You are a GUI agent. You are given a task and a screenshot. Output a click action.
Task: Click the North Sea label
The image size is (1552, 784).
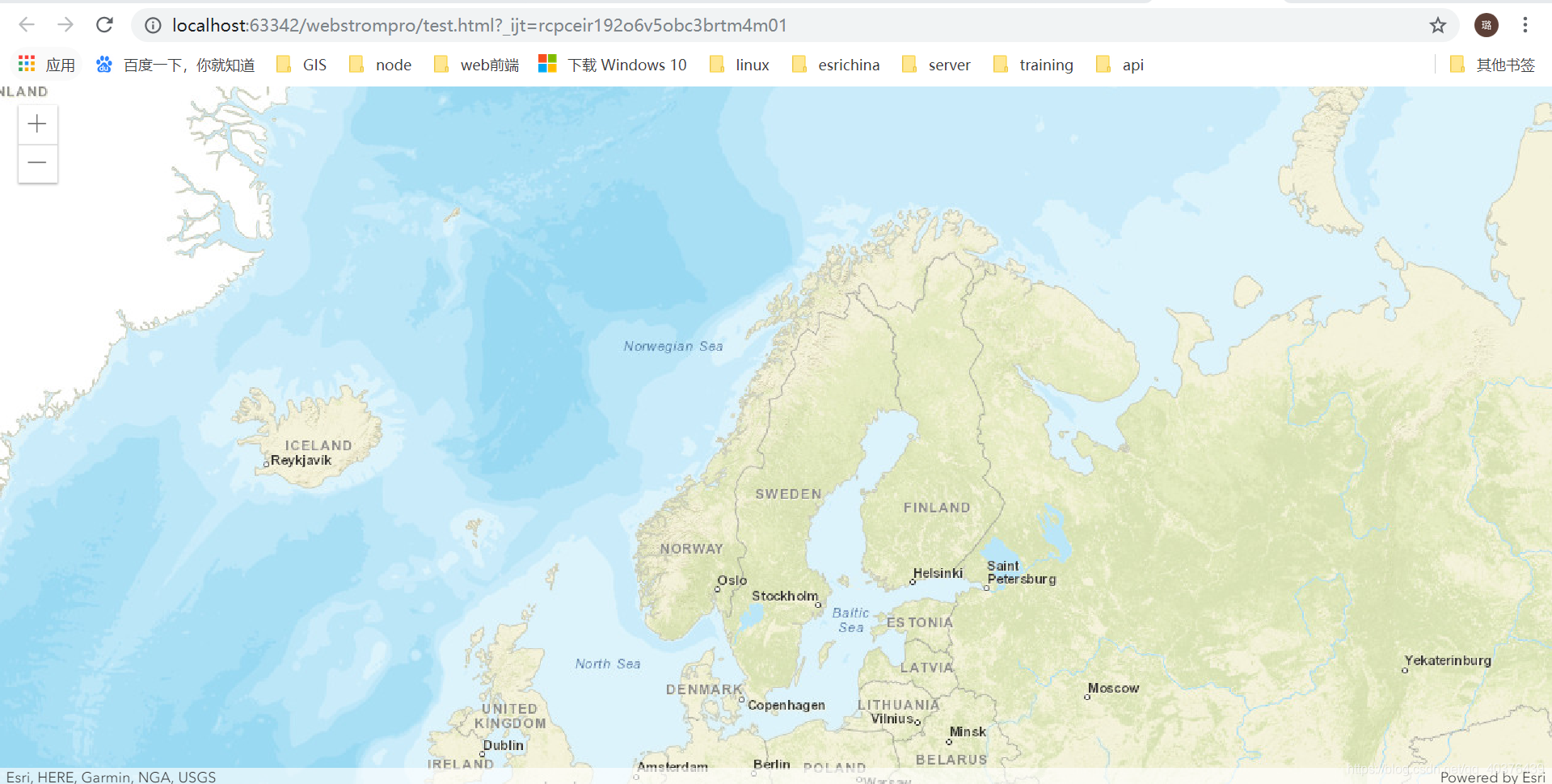coord(608,664)
